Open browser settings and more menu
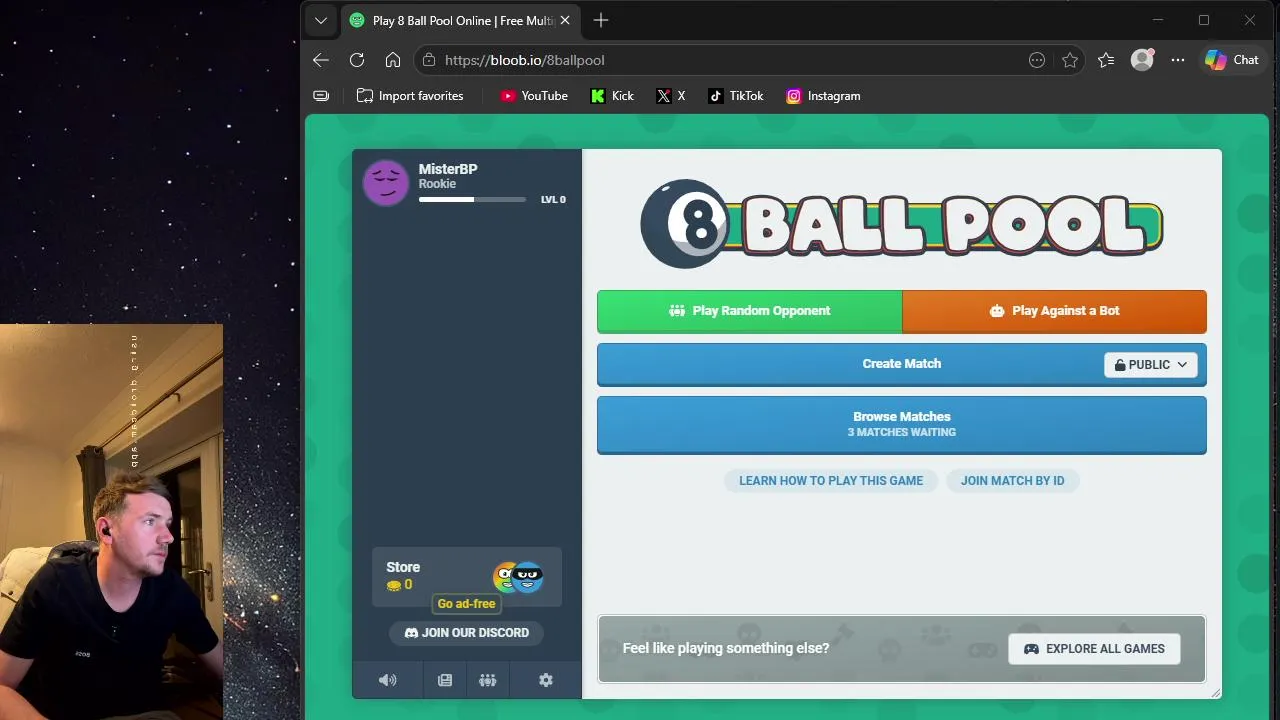The image size is (1280, 720). [x=1178, y=60]
